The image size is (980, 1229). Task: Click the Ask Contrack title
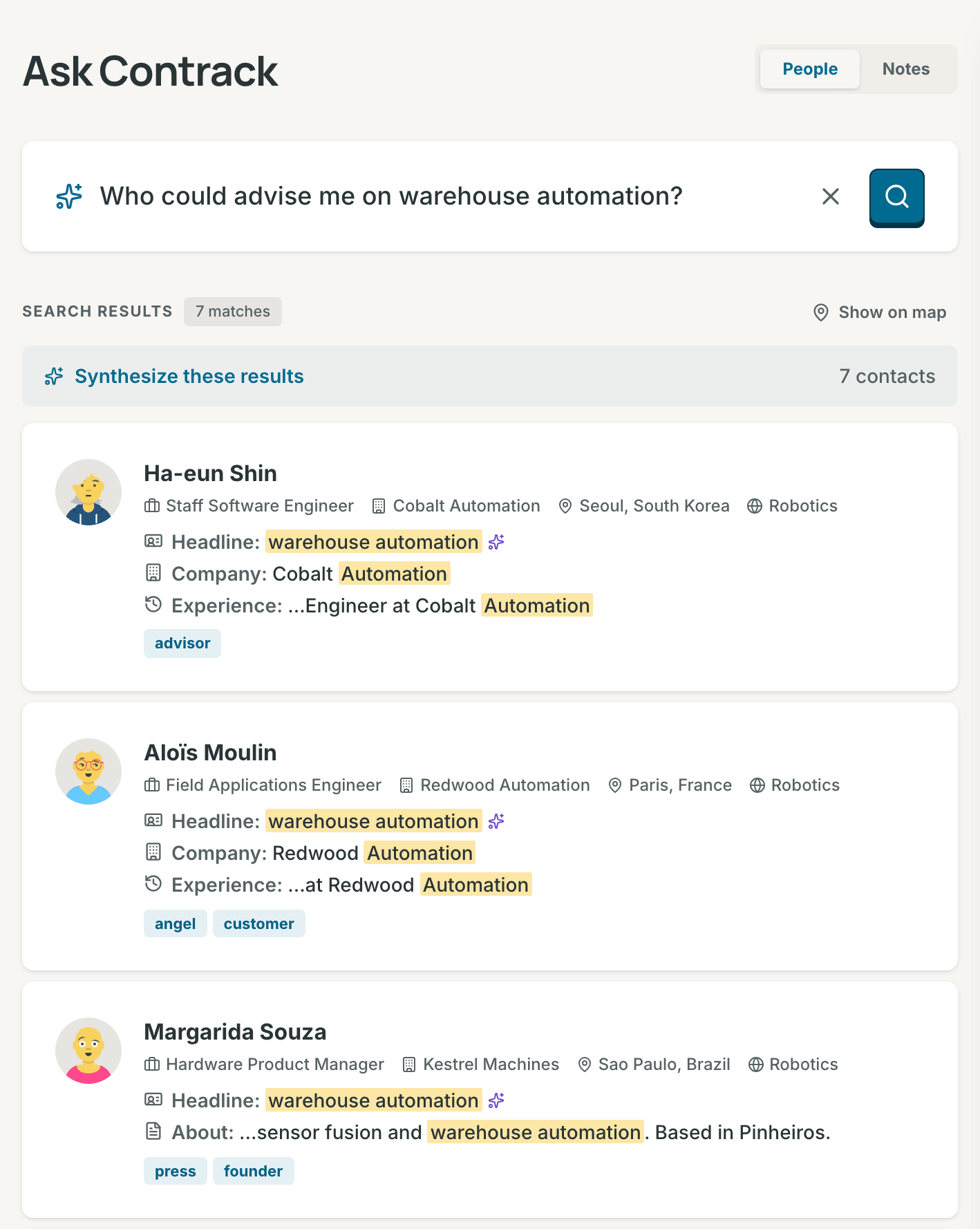(151, 71)
